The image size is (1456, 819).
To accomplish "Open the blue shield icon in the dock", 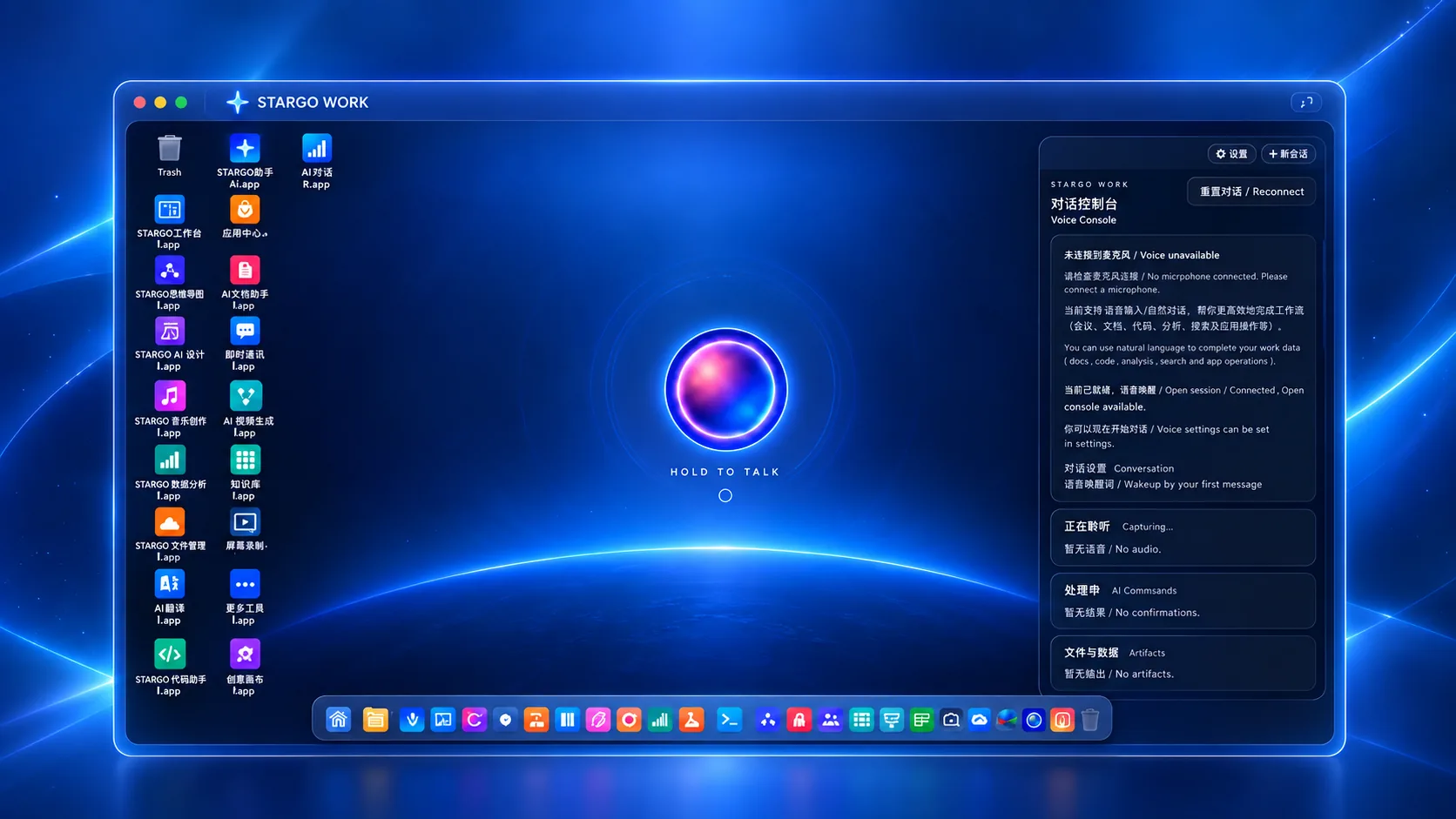I will 506,720.
